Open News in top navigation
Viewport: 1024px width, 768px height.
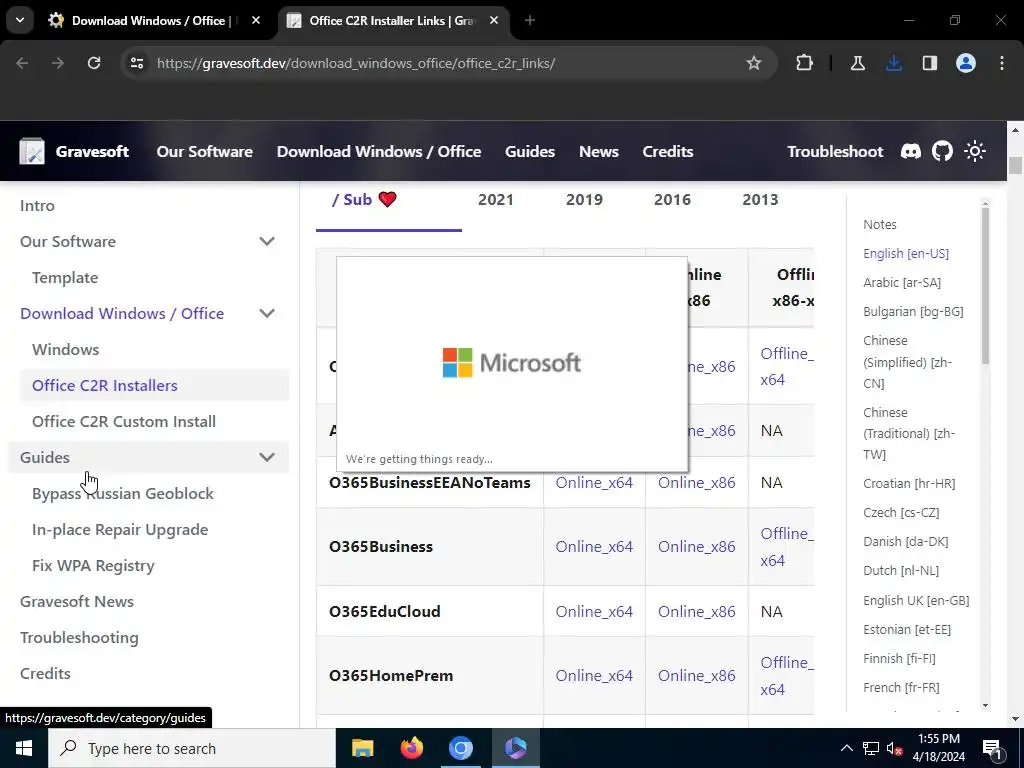(x=598, y=152)
